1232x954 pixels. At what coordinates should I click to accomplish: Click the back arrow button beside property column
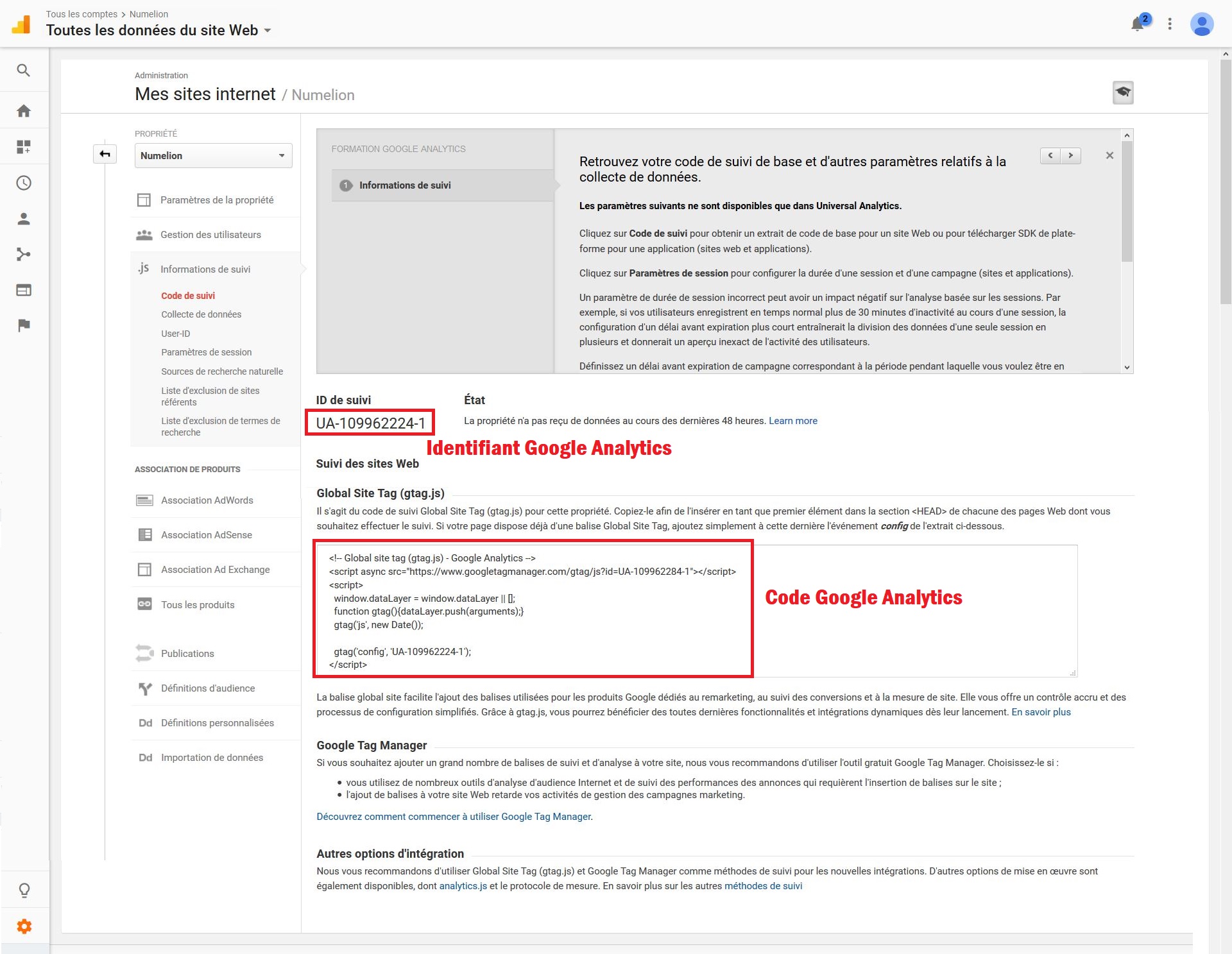(105, 154)
